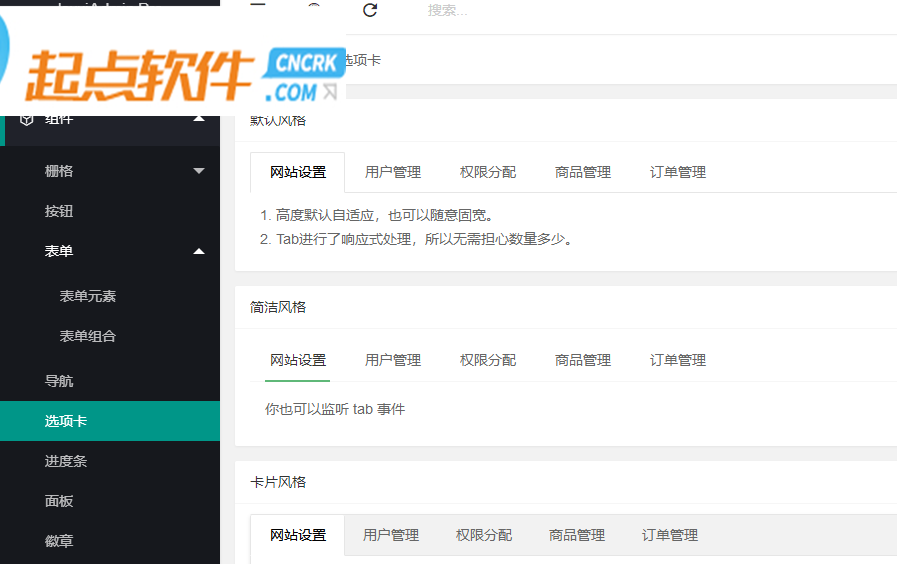
Task: Show 商品管理 tab in 默认风格 section
Action: coord(582,172)
